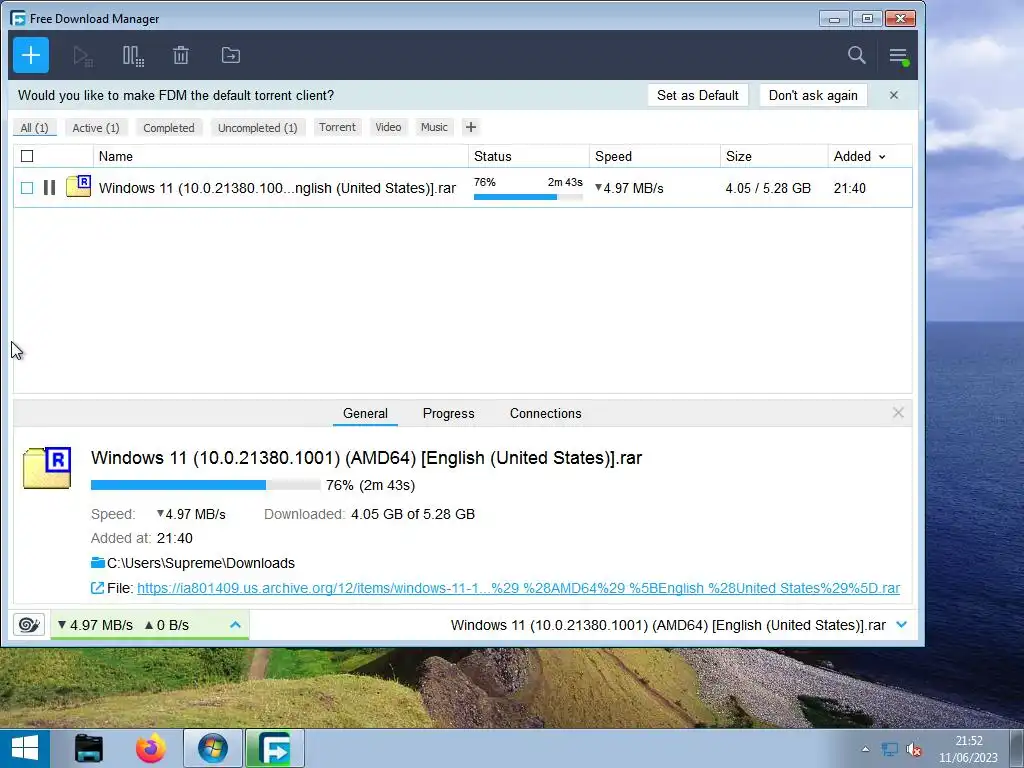Click the muted volume tray icon
Image resolution: width=1024 pixels, height=768 pixels.
tap(914, 750)
